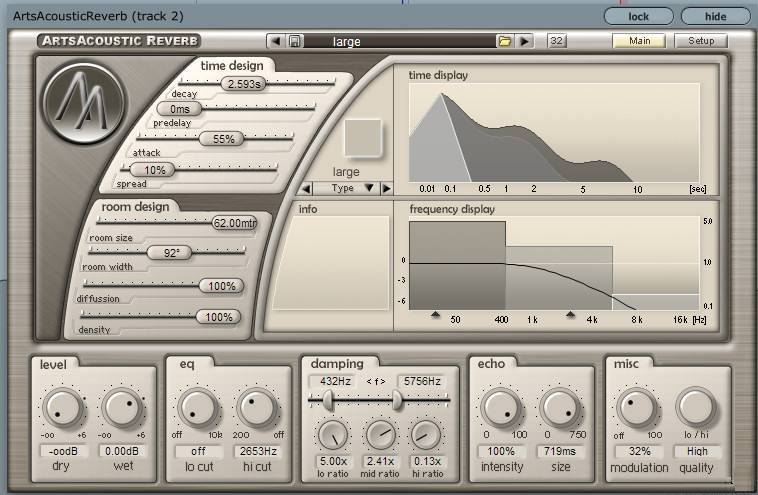
Task: Click the density slider handle 100%
Action: click(219, 317)
